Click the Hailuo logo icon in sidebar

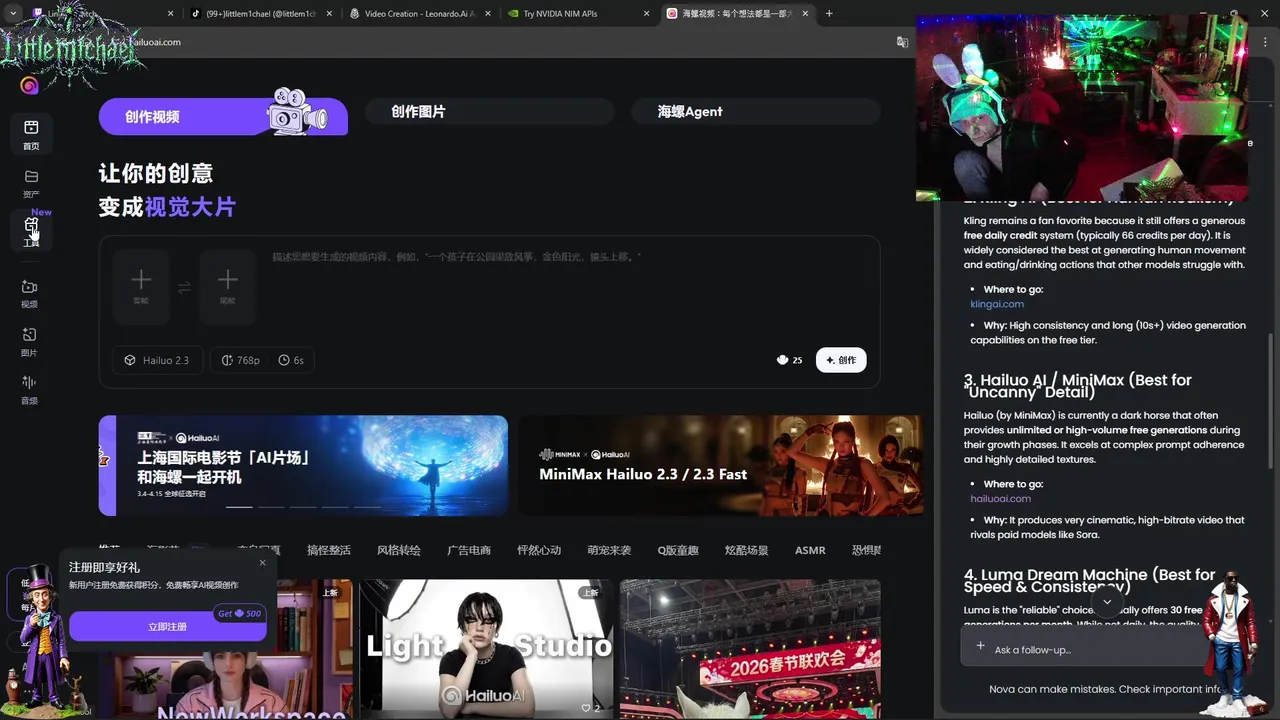click(29, 85)
